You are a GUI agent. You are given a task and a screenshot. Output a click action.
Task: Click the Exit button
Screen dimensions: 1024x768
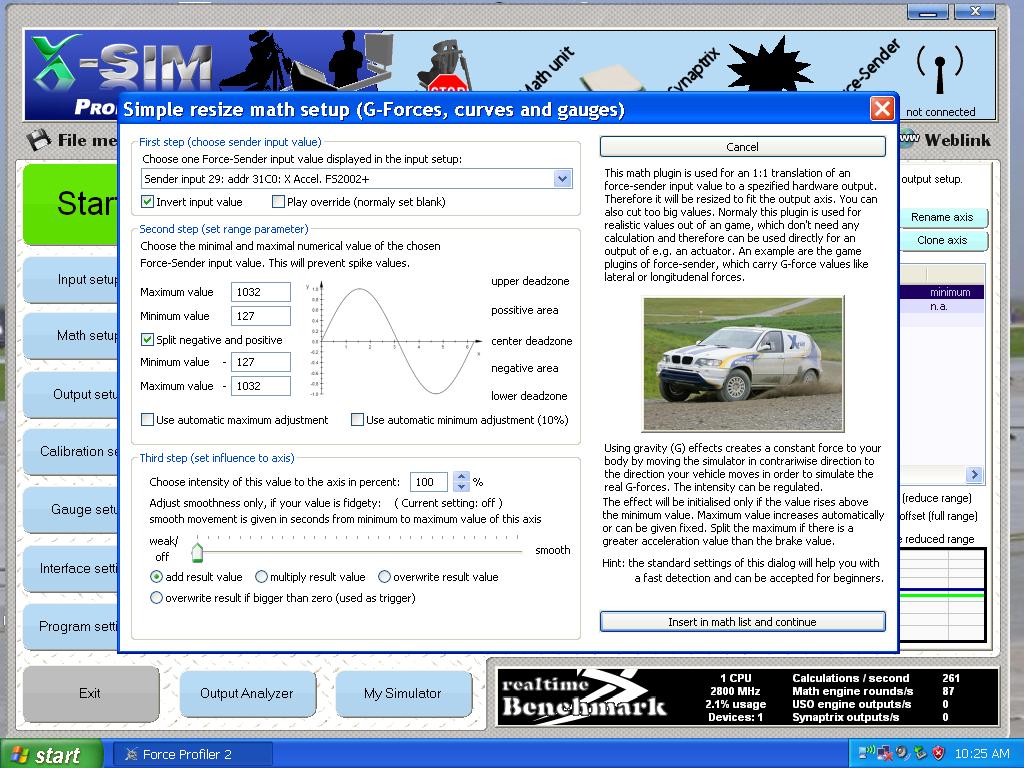tap(90, 694)
